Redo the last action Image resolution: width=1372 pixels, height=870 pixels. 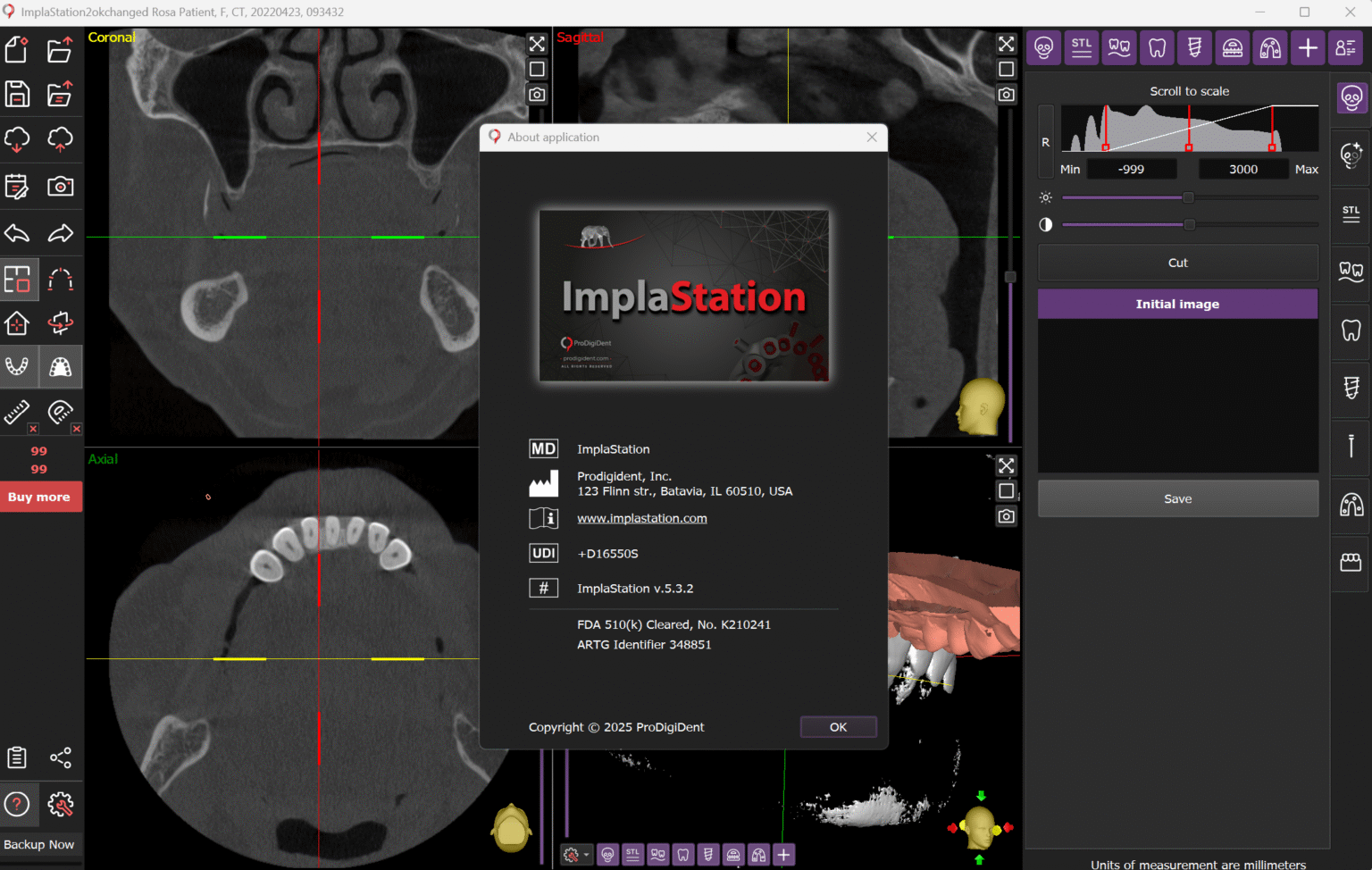60,233
